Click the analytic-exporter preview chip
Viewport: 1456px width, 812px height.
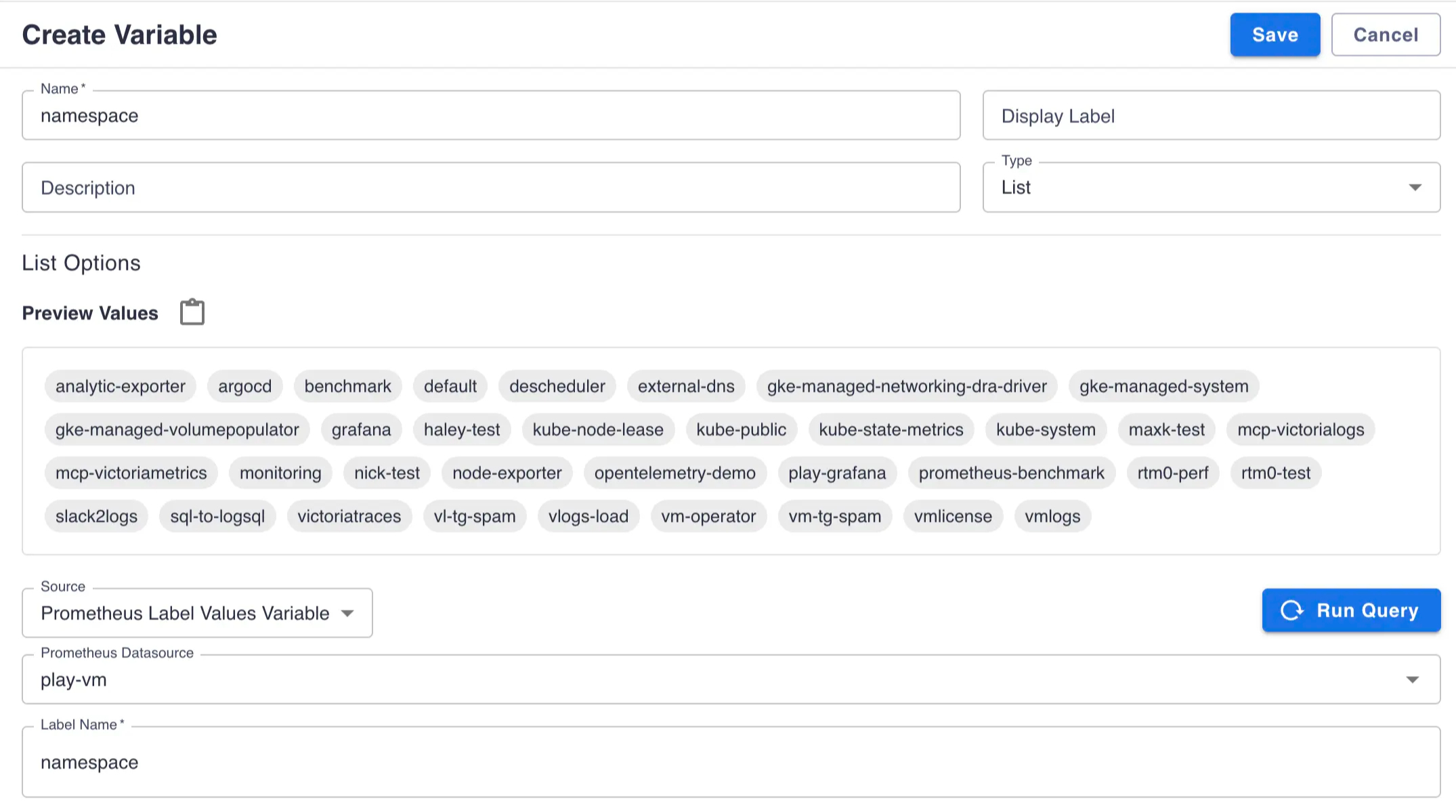pyautogui.click(x=121, y=386)
